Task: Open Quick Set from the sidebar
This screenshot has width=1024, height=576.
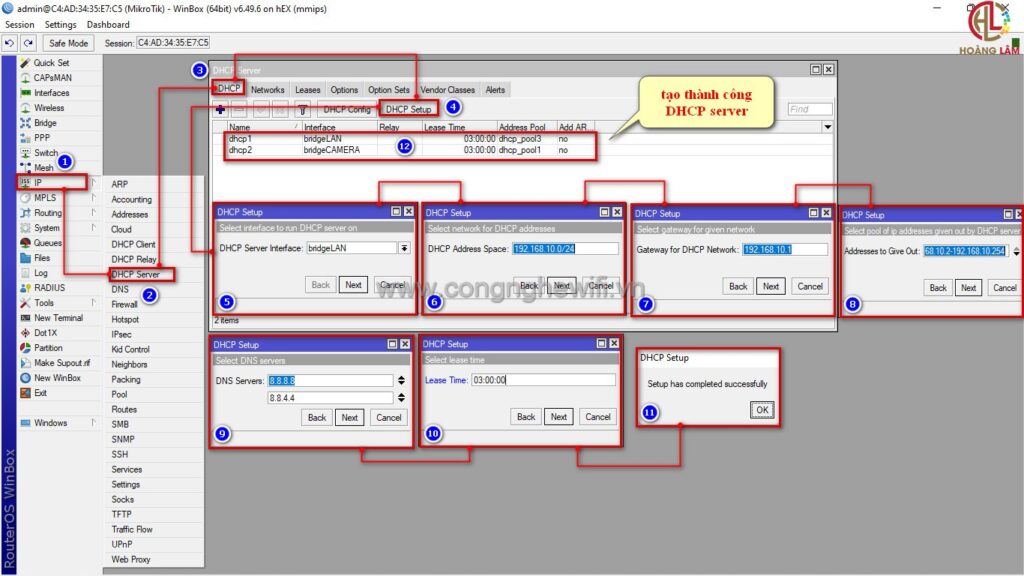Action: tap(50, 63)
